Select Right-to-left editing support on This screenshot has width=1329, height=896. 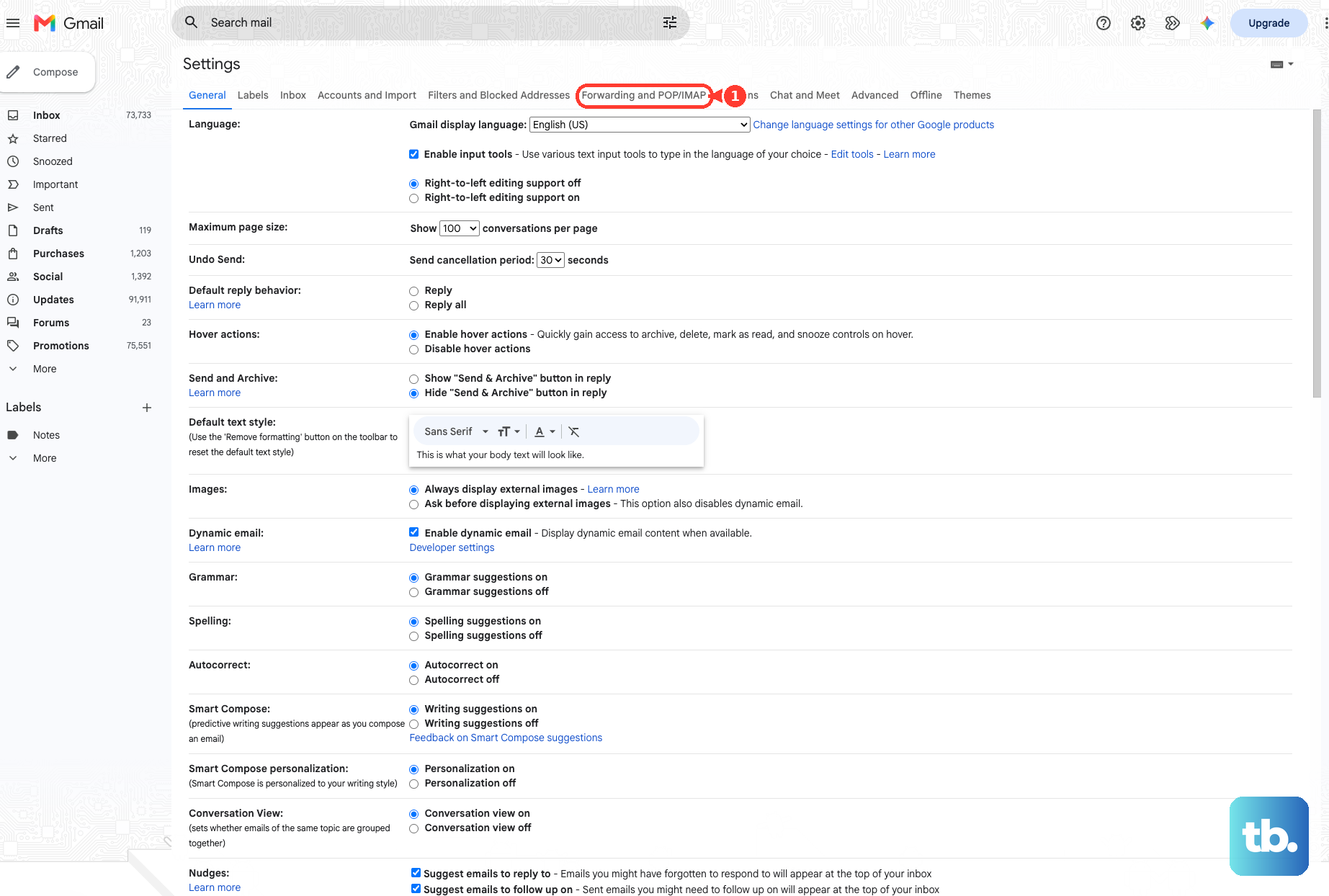coord(414,198)
